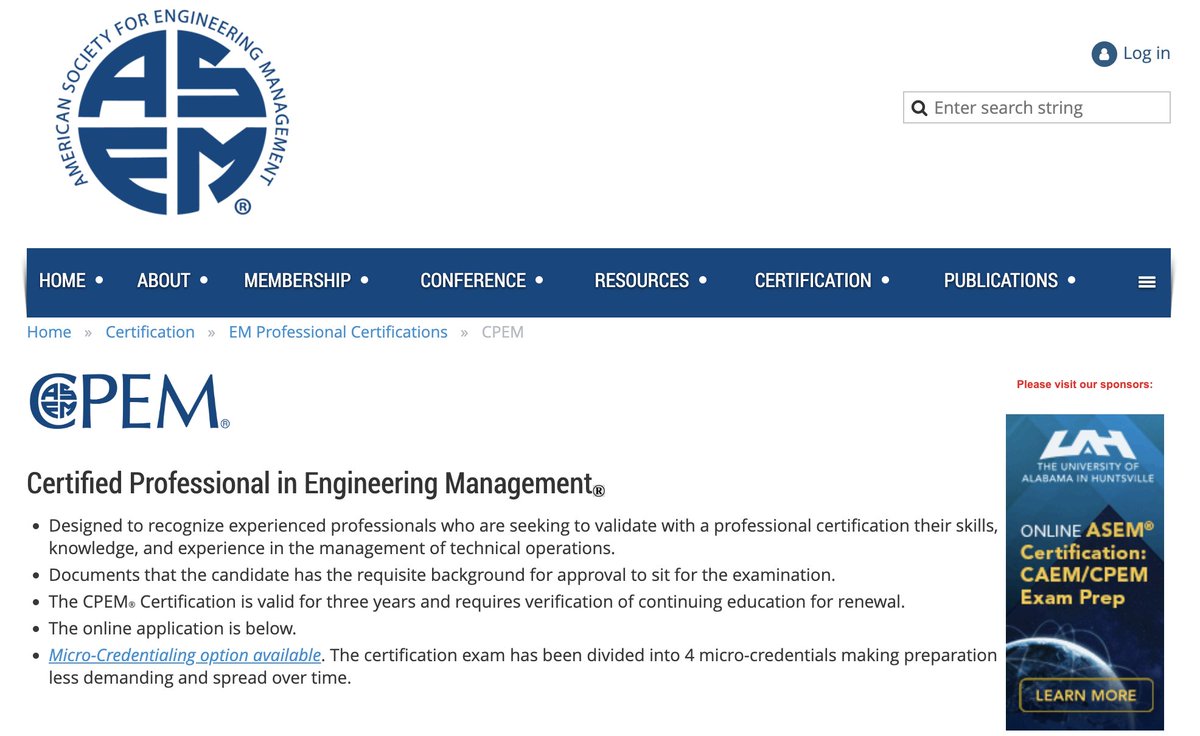Click the bullet about certification valid three years
This screenshot has width=1200, height=736.
click(476, 602)
